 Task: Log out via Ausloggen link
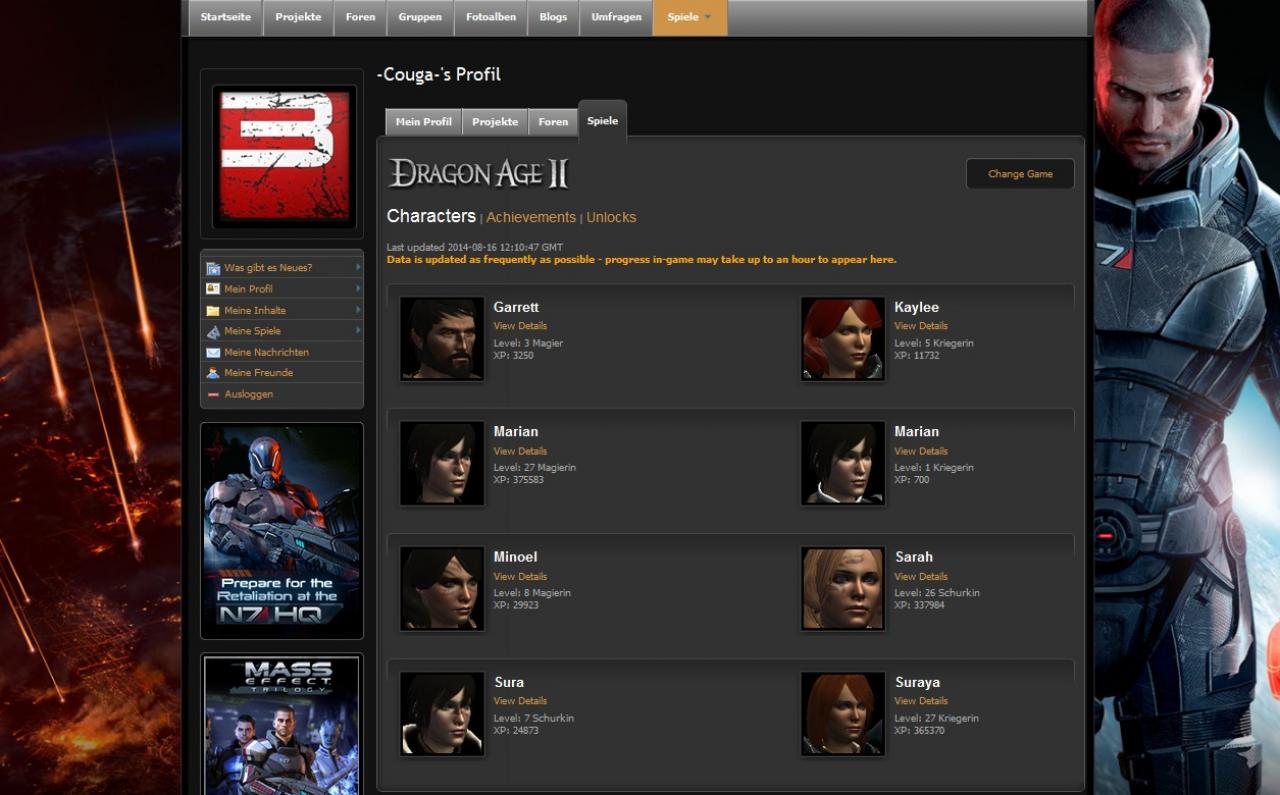[248, 394]
